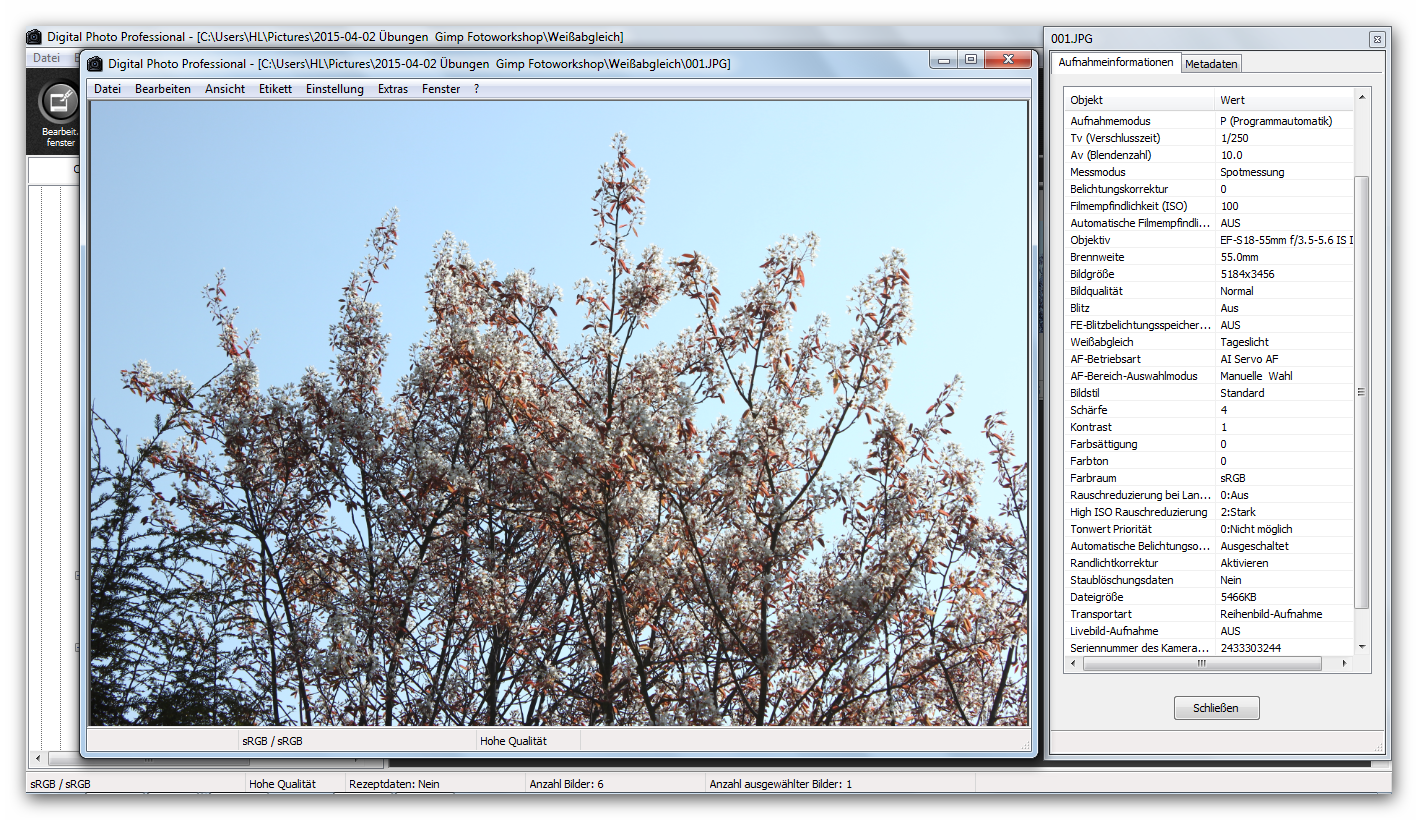Select the Farbraum row
This screenshot has width=1418, height=820.
(x=1209, y=478)
